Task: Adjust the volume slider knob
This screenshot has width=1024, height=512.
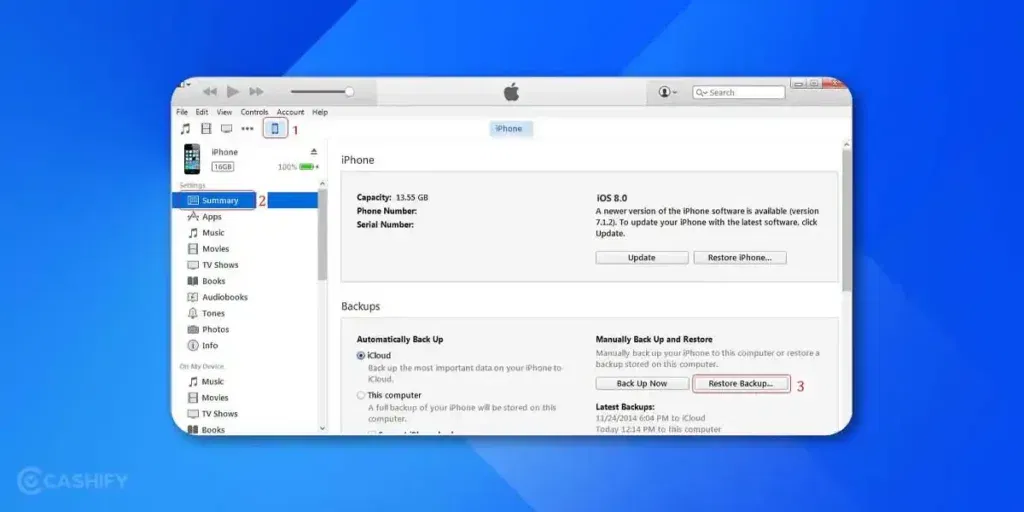Action: click(x=349, y=92)
